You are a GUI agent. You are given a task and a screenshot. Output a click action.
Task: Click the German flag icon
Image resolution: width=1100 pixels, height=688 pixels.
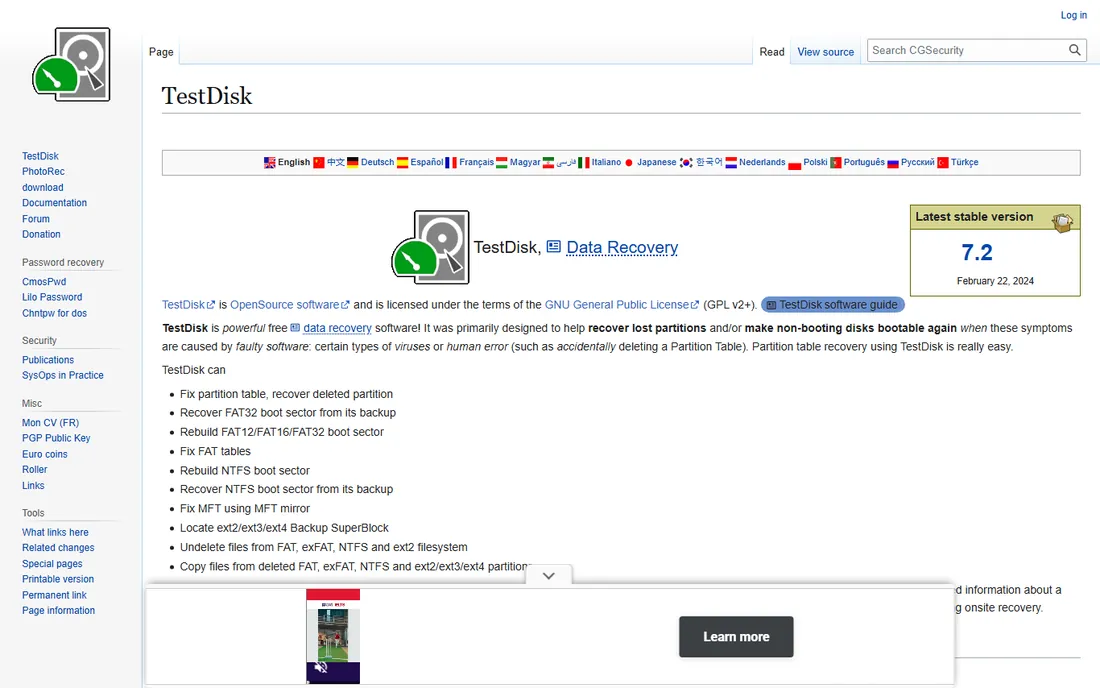[353, 163]
